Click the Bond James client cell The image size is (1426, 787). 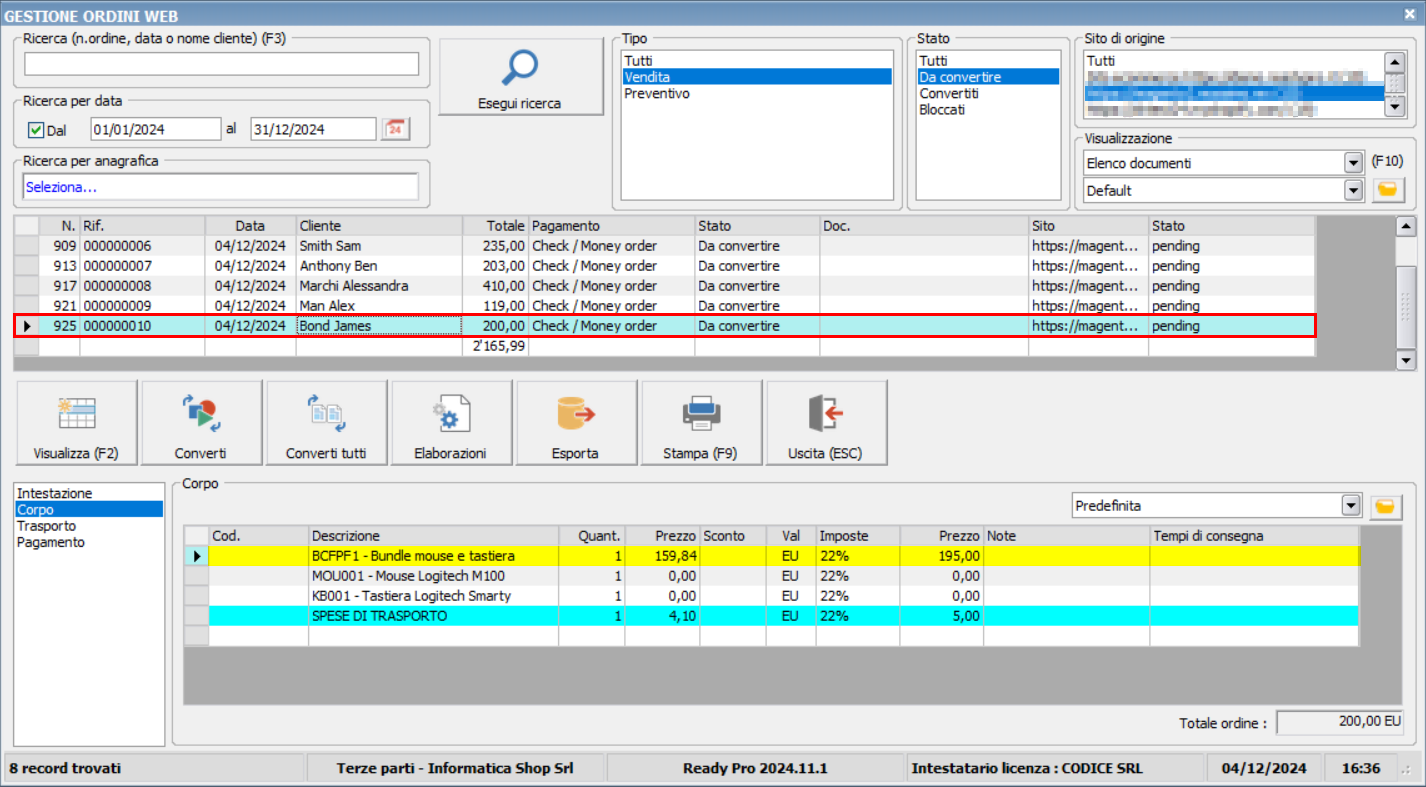pos(379,326)
